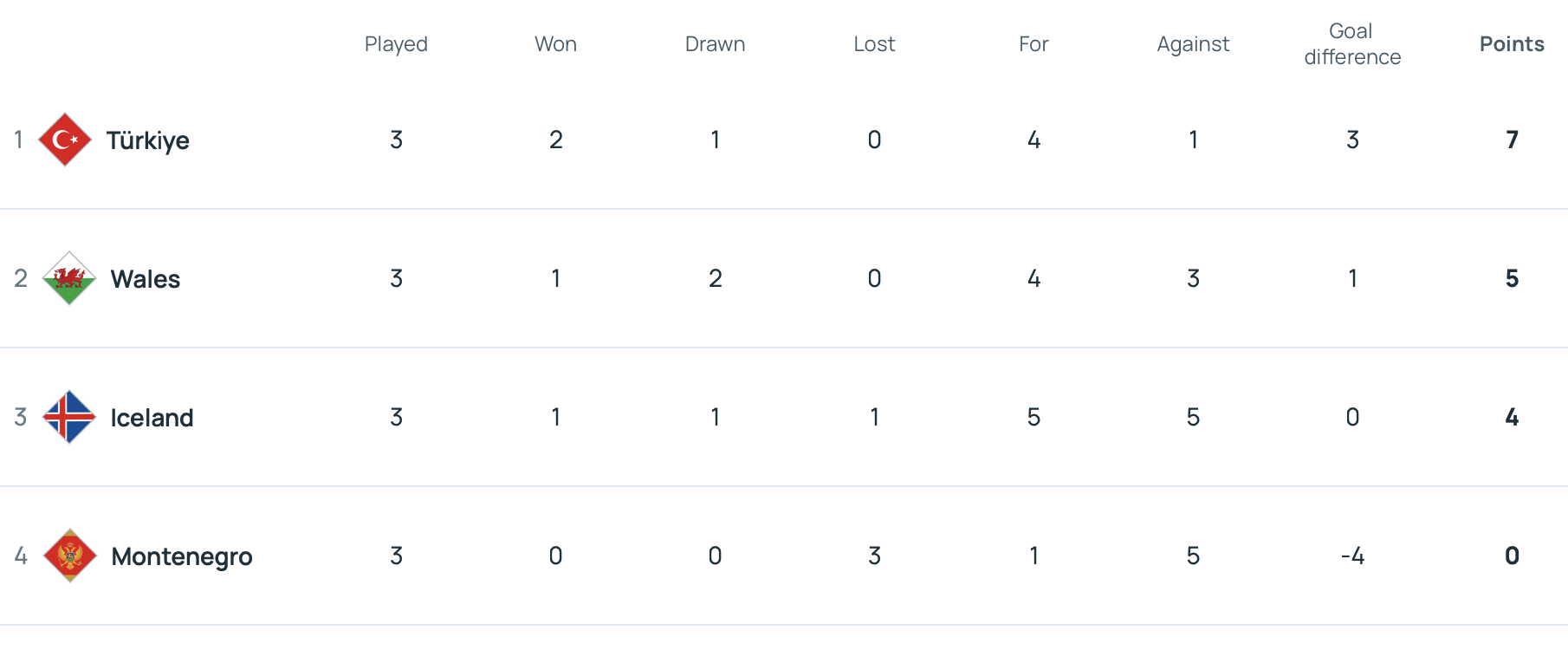Click the Points column header
Screen dimensions: 1568x650
(x=1512, y=44)
